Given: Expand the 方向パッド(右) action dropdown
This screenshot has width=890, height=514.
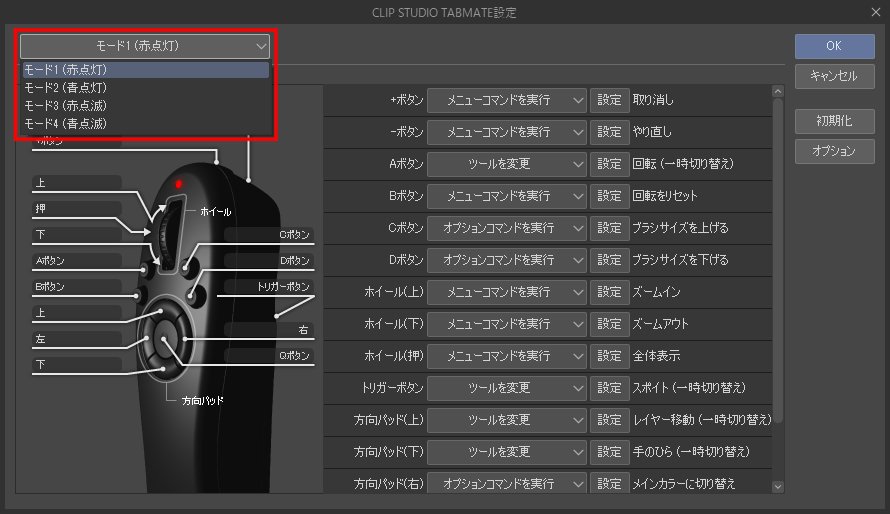Looking at the screenshot, I should tap(507, 483).
